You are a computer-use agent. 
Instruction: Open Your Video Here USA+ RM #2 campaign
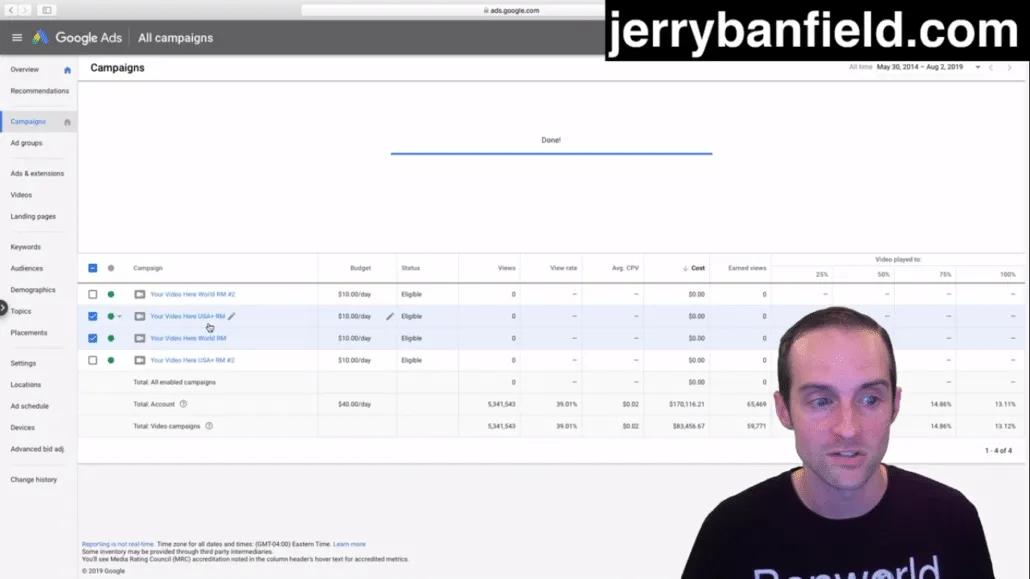click(x=192, y=360)
